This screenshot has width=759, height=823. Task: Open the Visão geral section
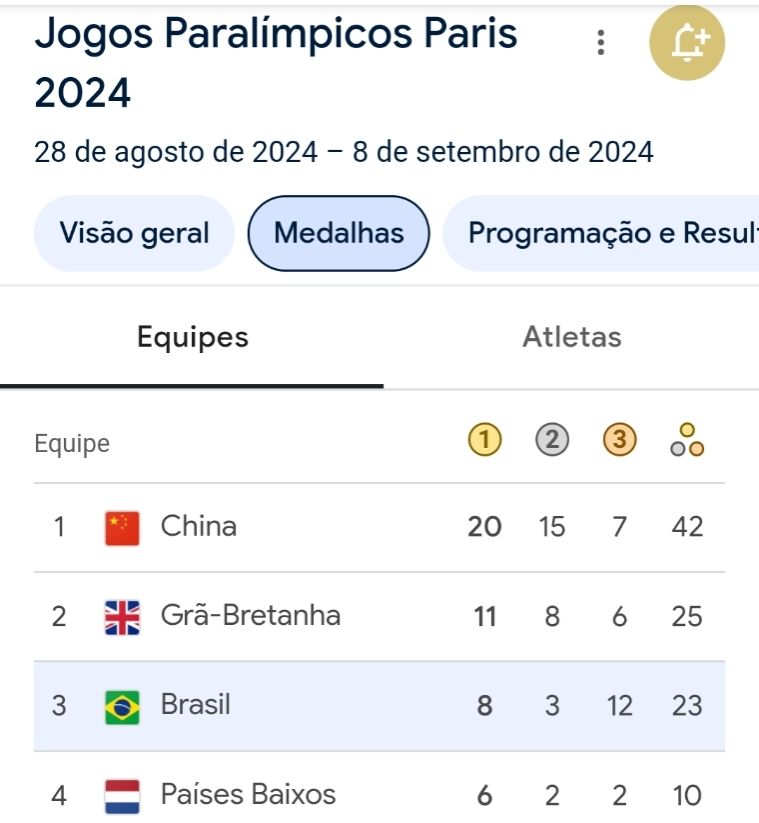(x=134, y=234)
